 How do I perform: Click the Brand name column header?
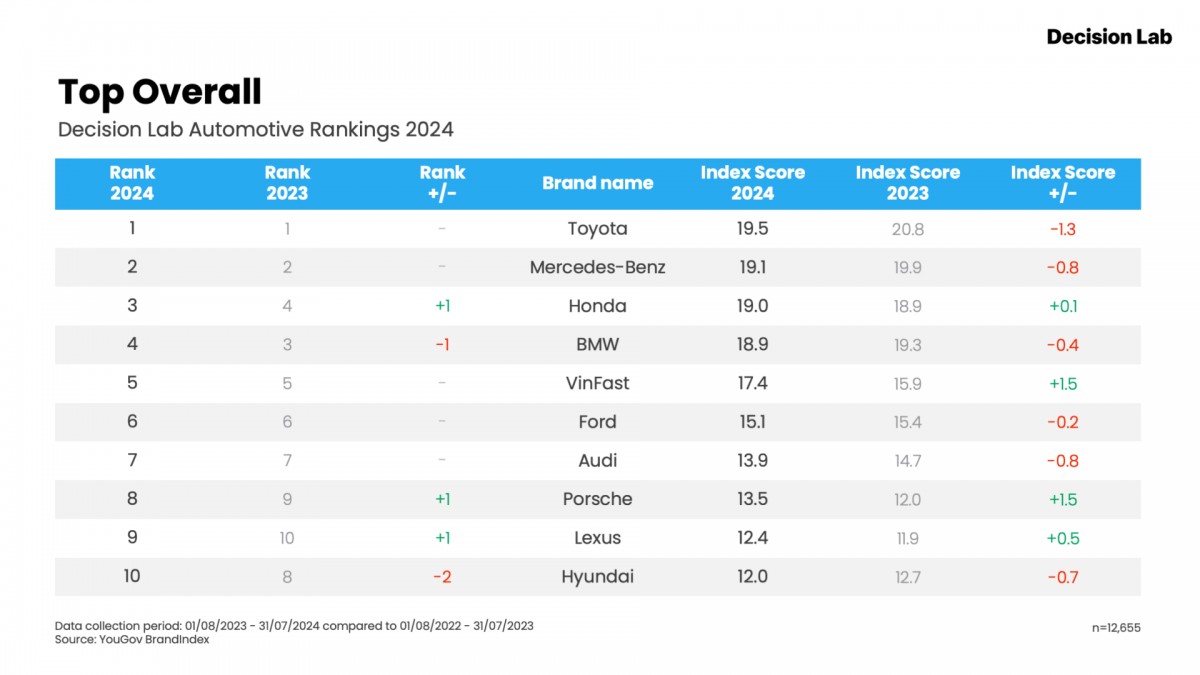point(597,183)
